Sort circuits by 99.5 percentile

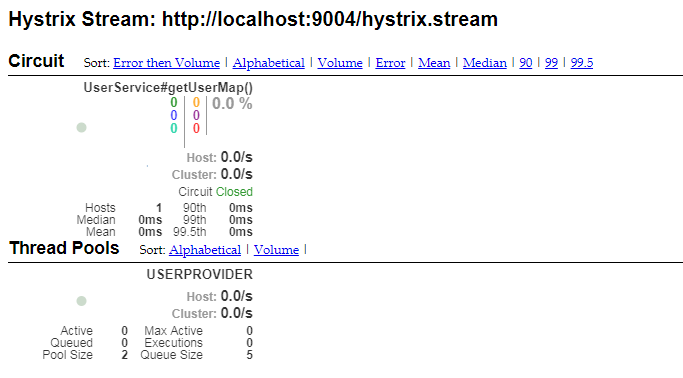click(x=582, y=63)
